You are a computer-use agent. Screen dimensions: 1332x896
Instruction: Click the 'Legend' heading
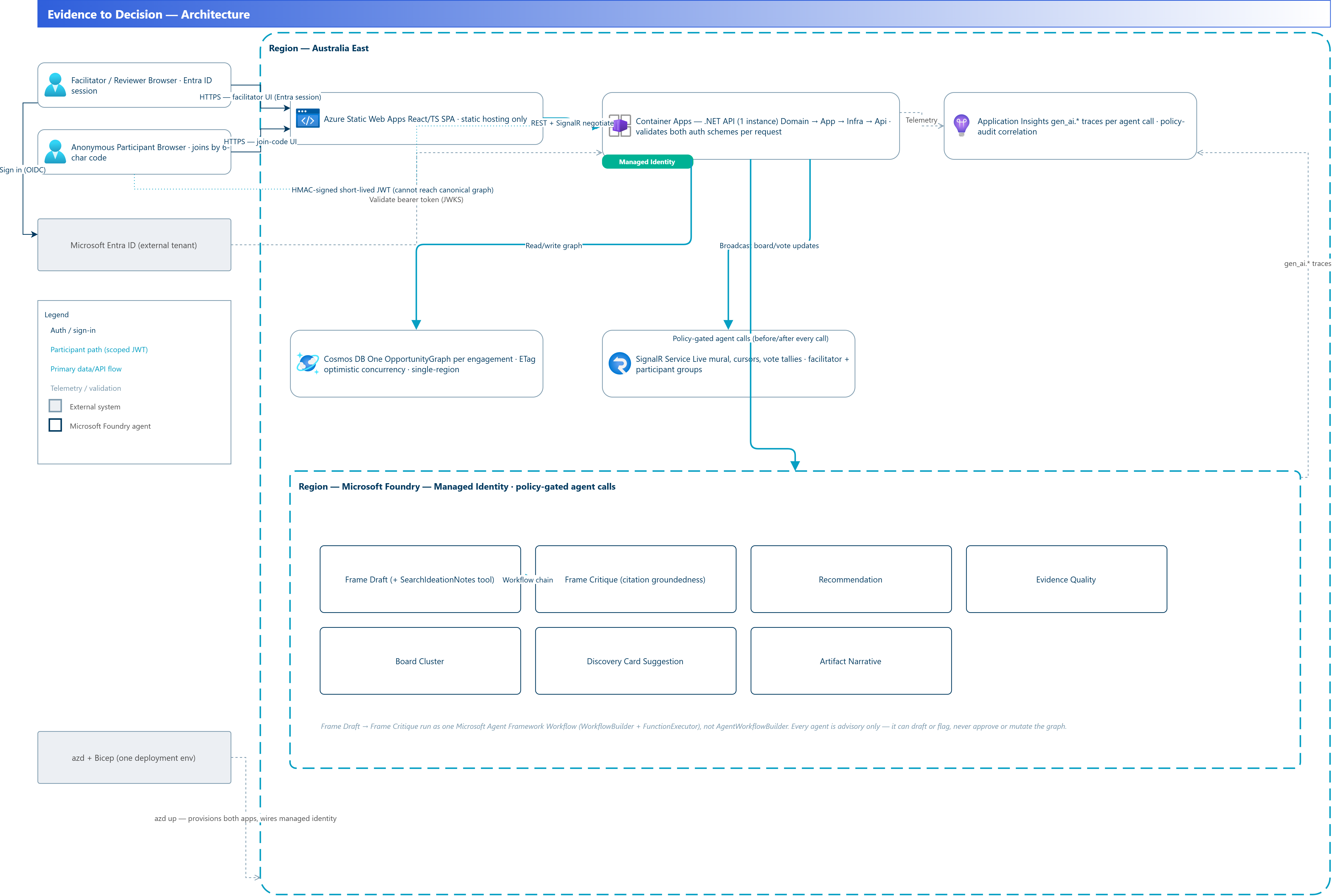pyautogui.click(x=56, y=315)
